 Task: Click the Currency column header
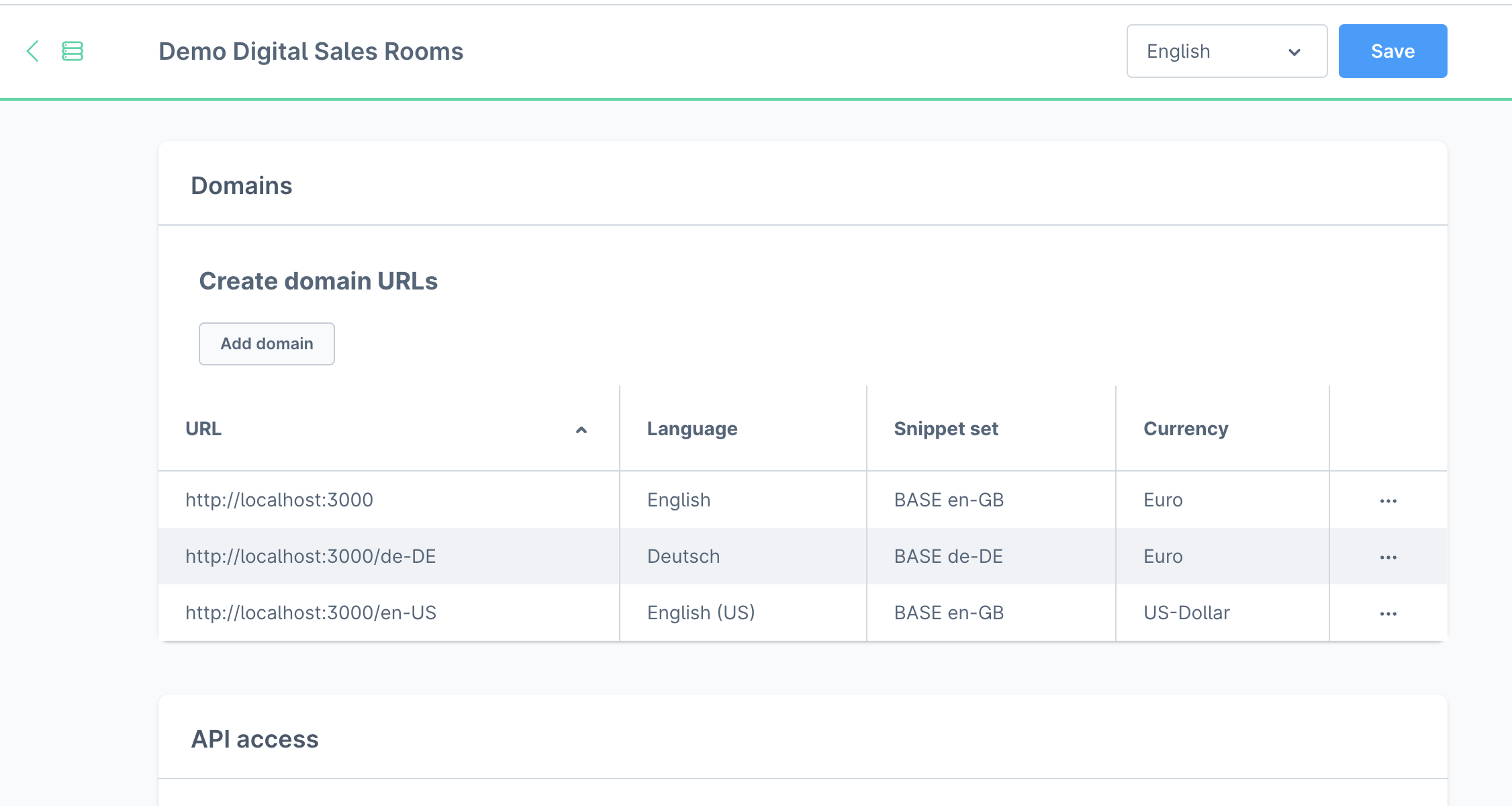(x=1186, y=429)
